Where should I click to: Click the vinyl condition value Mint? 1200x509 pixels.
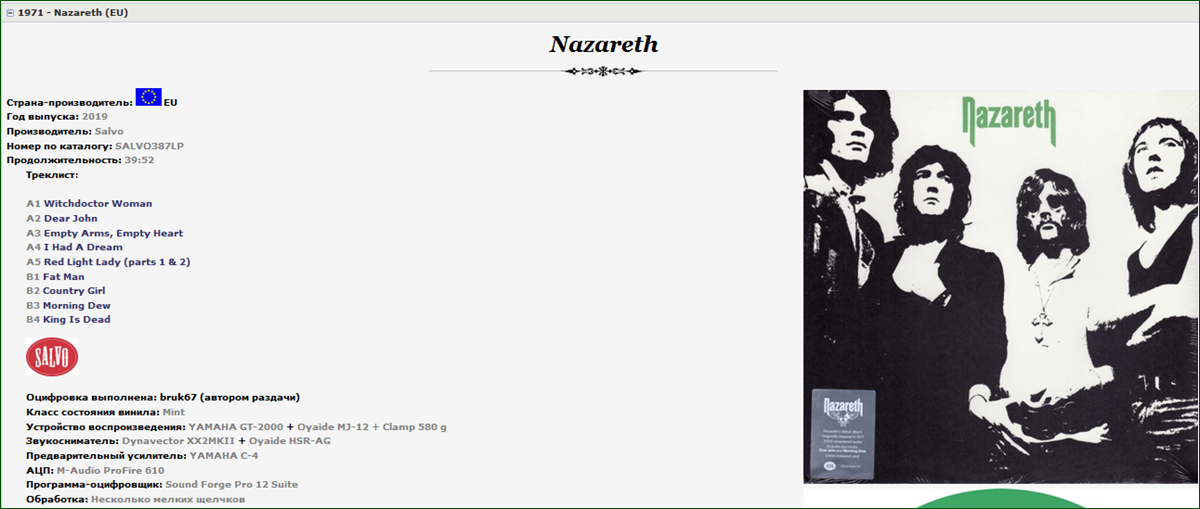(174, 412)
